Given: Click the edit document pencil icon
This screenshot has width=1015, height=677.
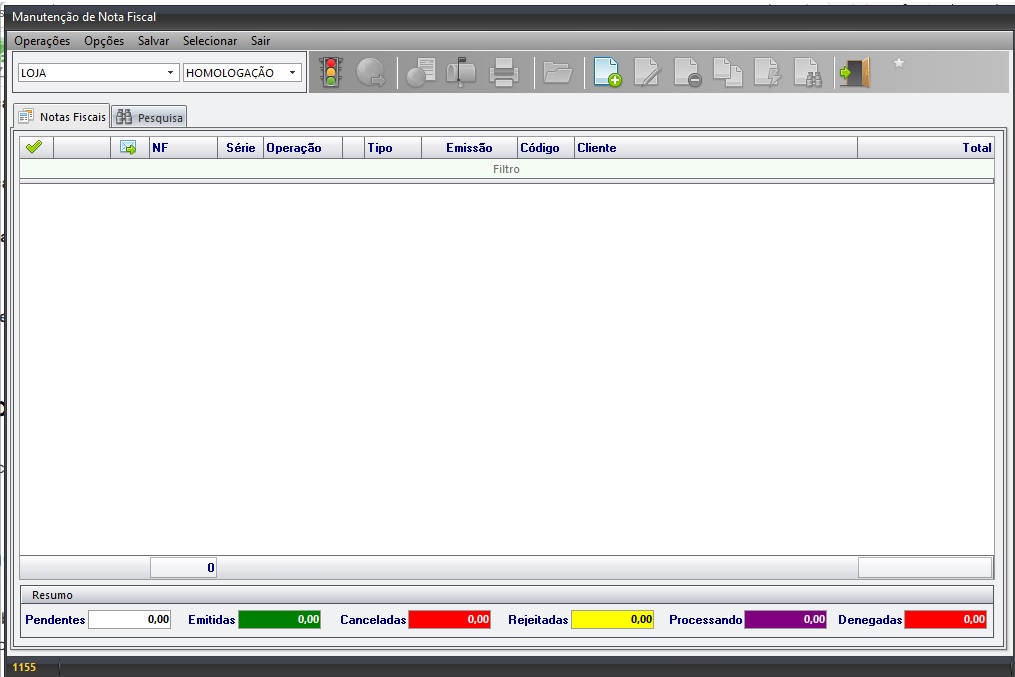Looking at the screenshot, I should 647,72.
